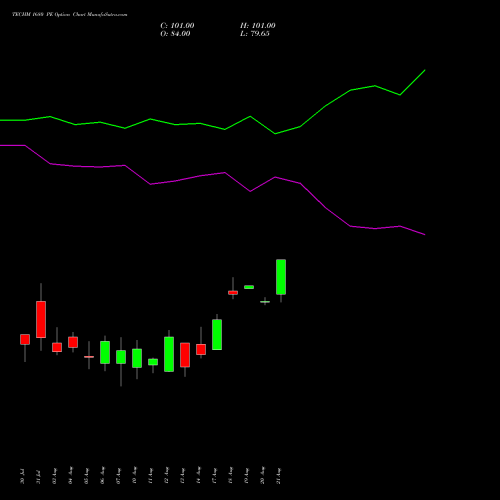500x500 pixels.
Task: Click the red candle for 03 Aug
Action: [x=57, y=347]
